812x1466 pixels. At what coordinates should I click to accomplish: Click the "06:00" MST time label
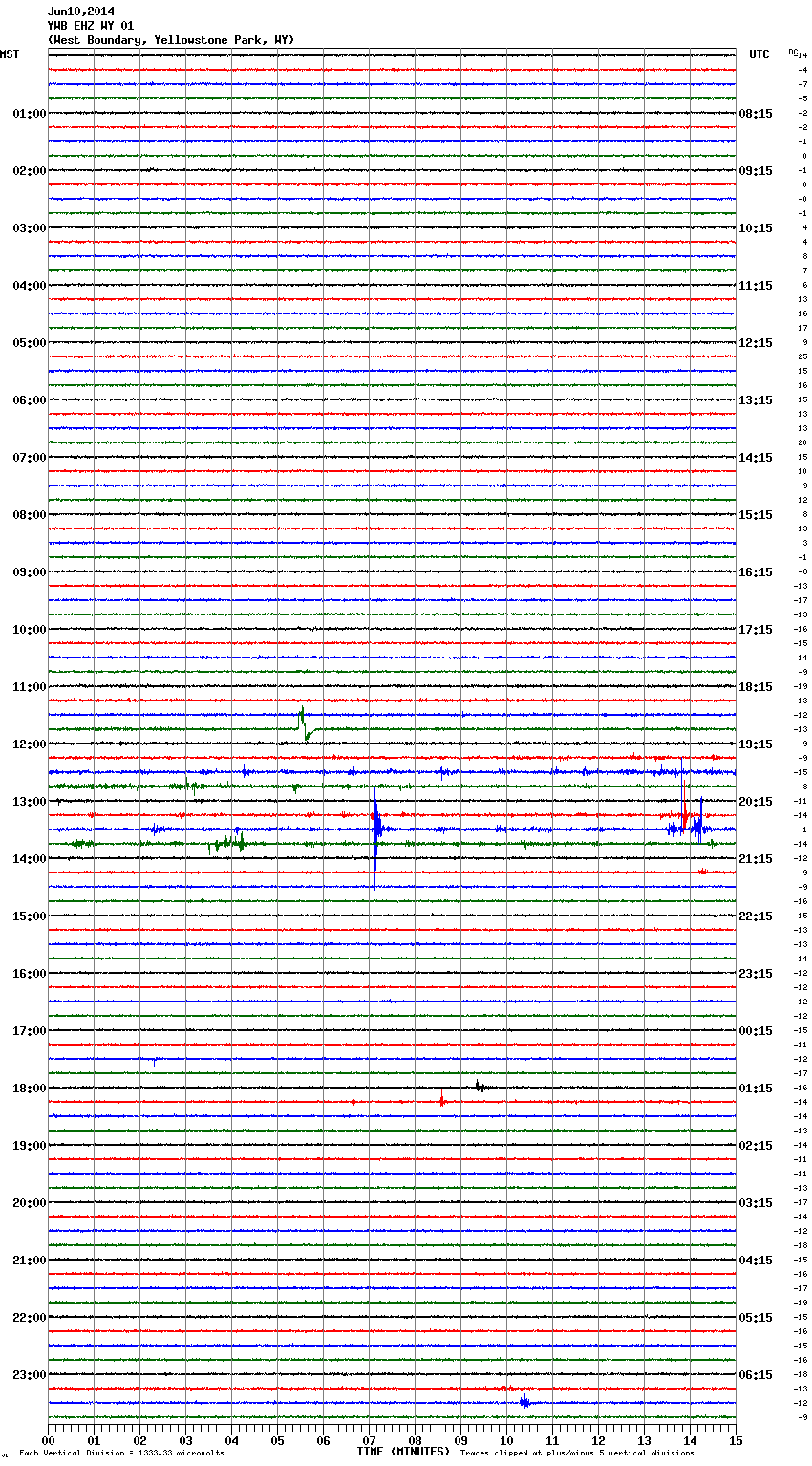pyautogui.click(x=29, y=400)
